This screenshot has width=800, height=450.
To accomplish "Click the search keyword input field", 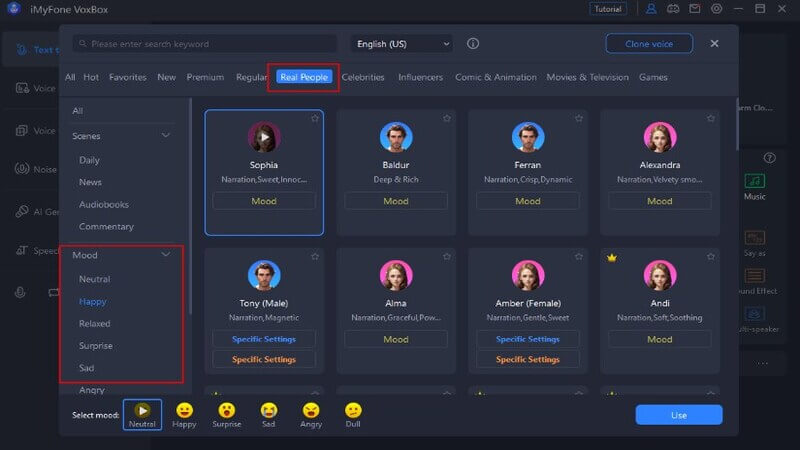I will [x=205, y=44].
